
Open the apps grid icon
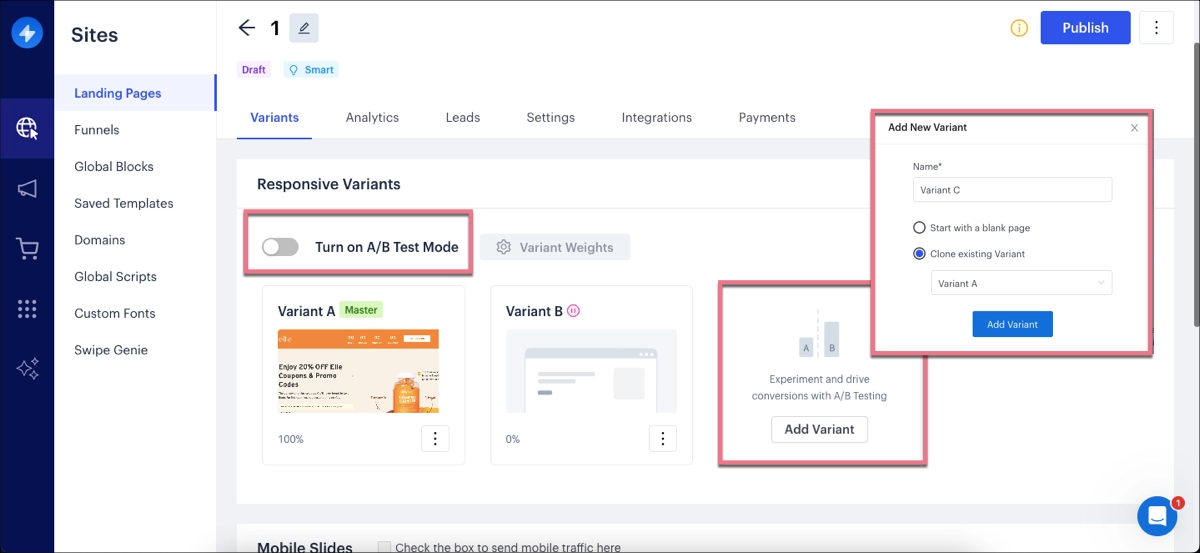point(27,309)
